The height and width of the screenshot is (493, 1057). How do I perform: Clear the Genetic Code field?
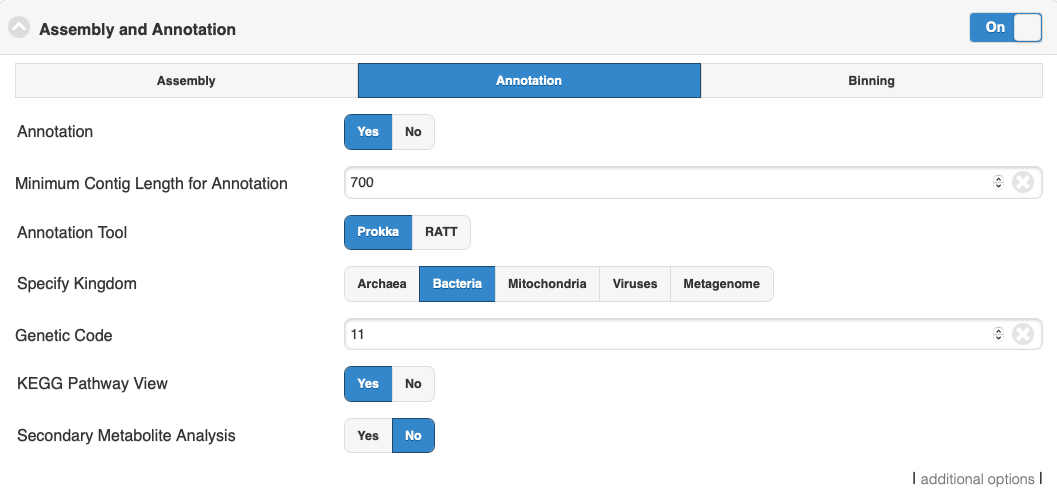coord(1023,335)
